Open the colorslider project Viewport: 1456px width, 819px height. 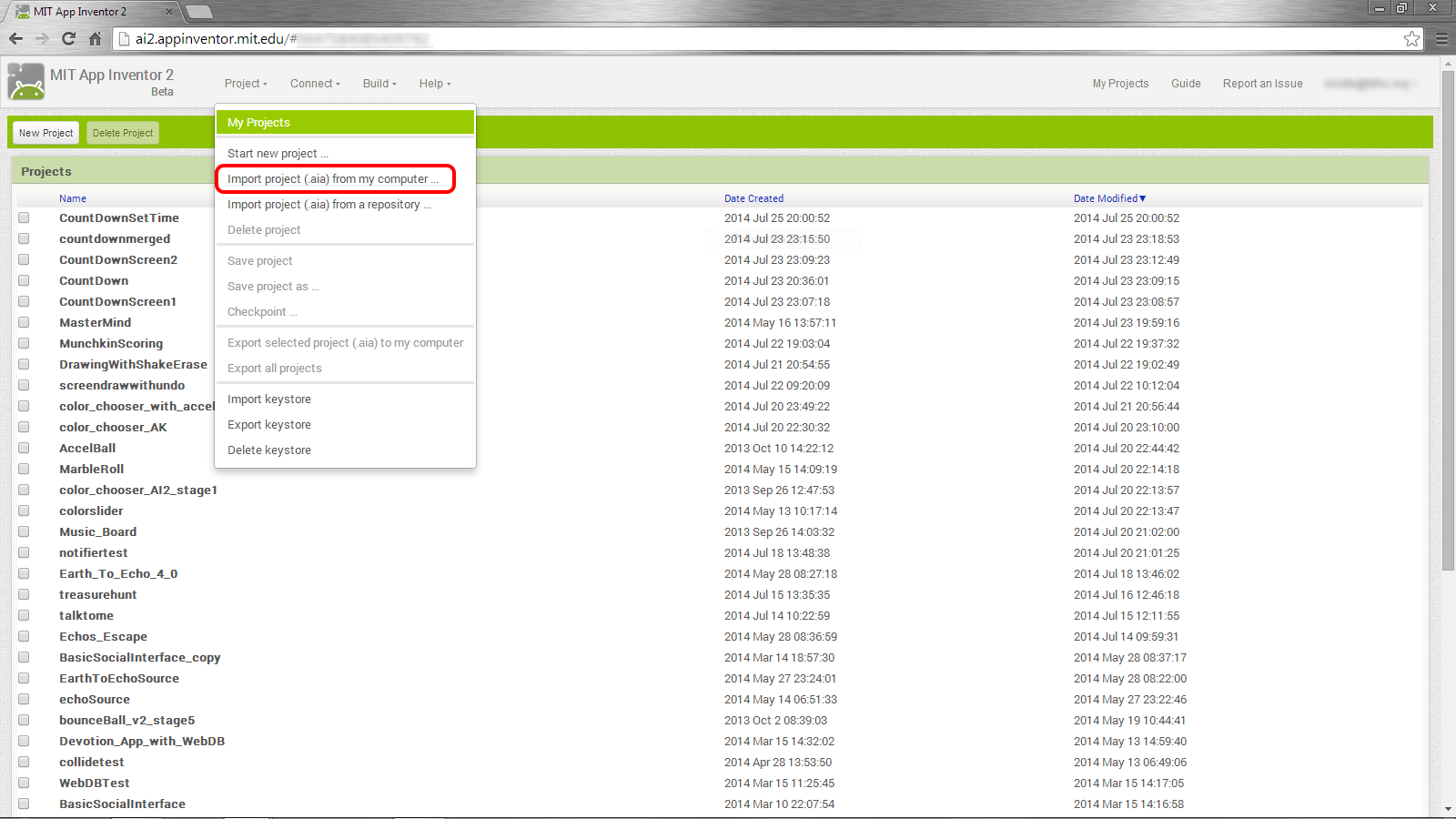tap(91, 511)
